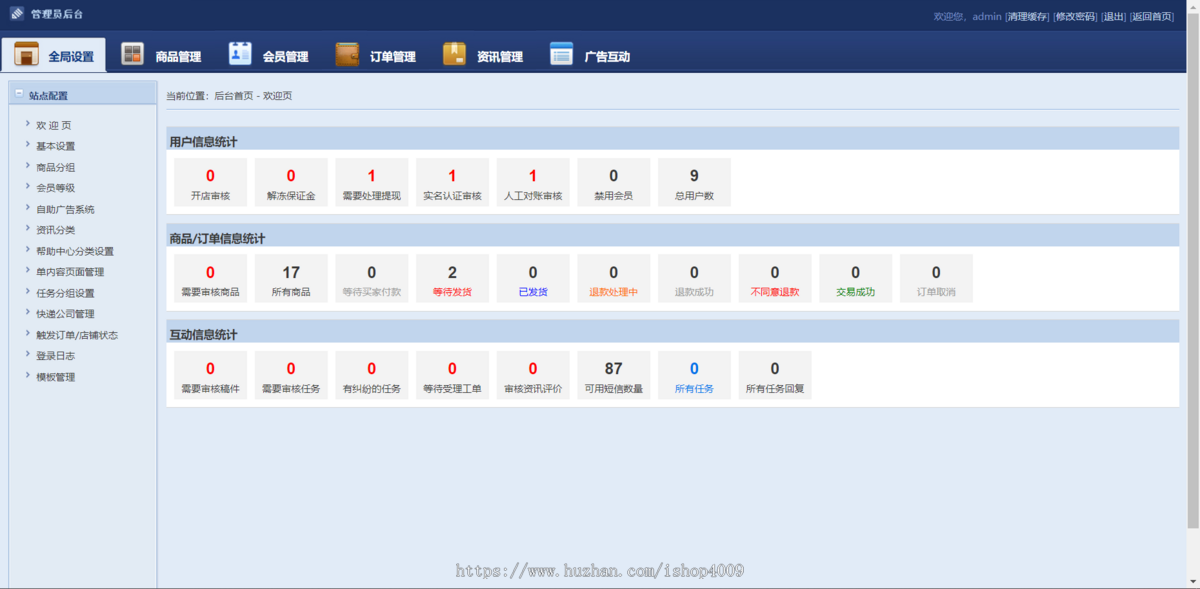Click the 需要审核任务 stat card
This screenshot has width=1200, height=589.
pos(291,375)
